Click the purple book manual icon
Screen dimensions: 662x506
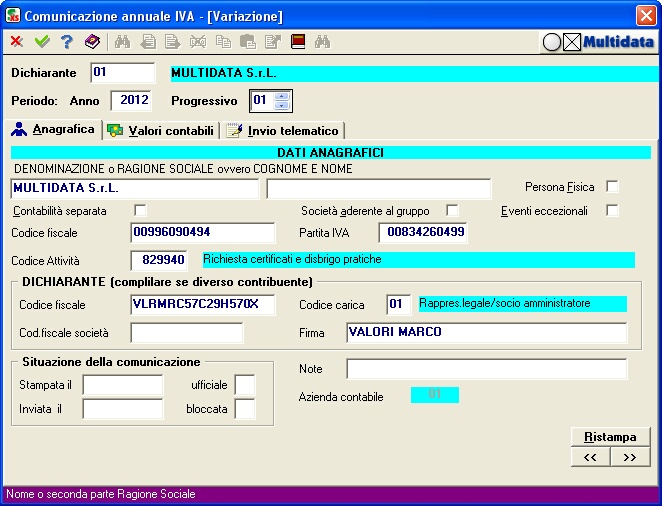92,42
